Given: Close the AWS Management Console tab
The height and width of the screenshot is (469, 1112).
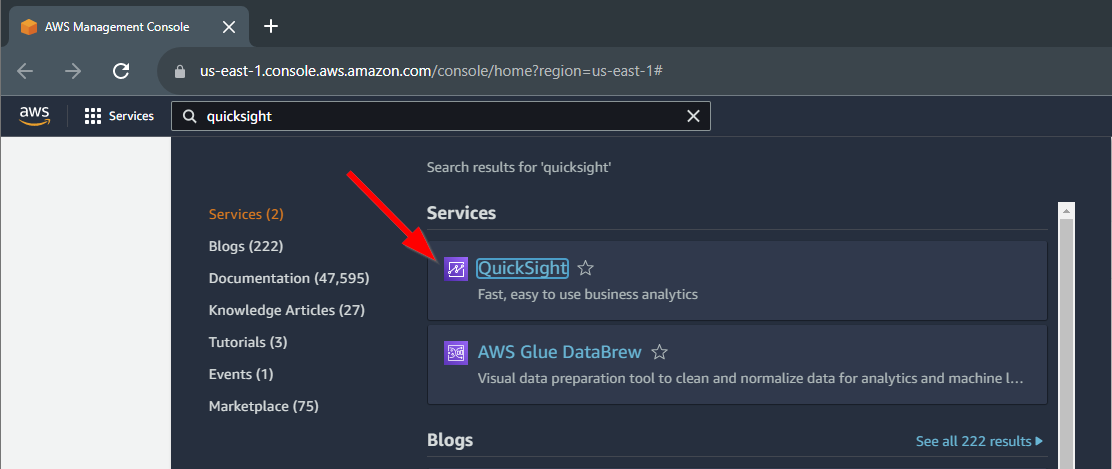Looking at the screenshot, I should pos(229,27).
